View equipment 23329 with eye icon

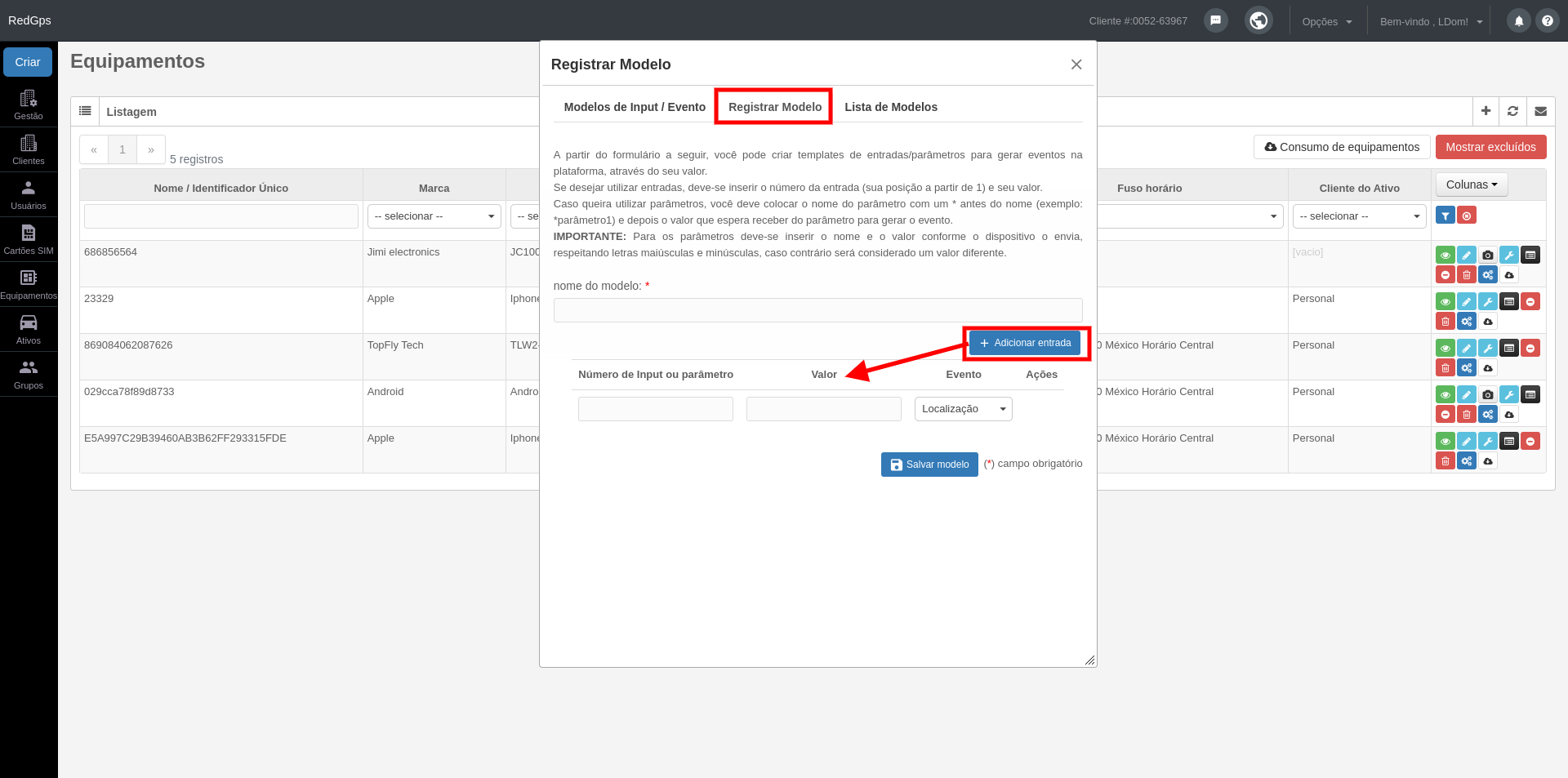coord(1445,302)
